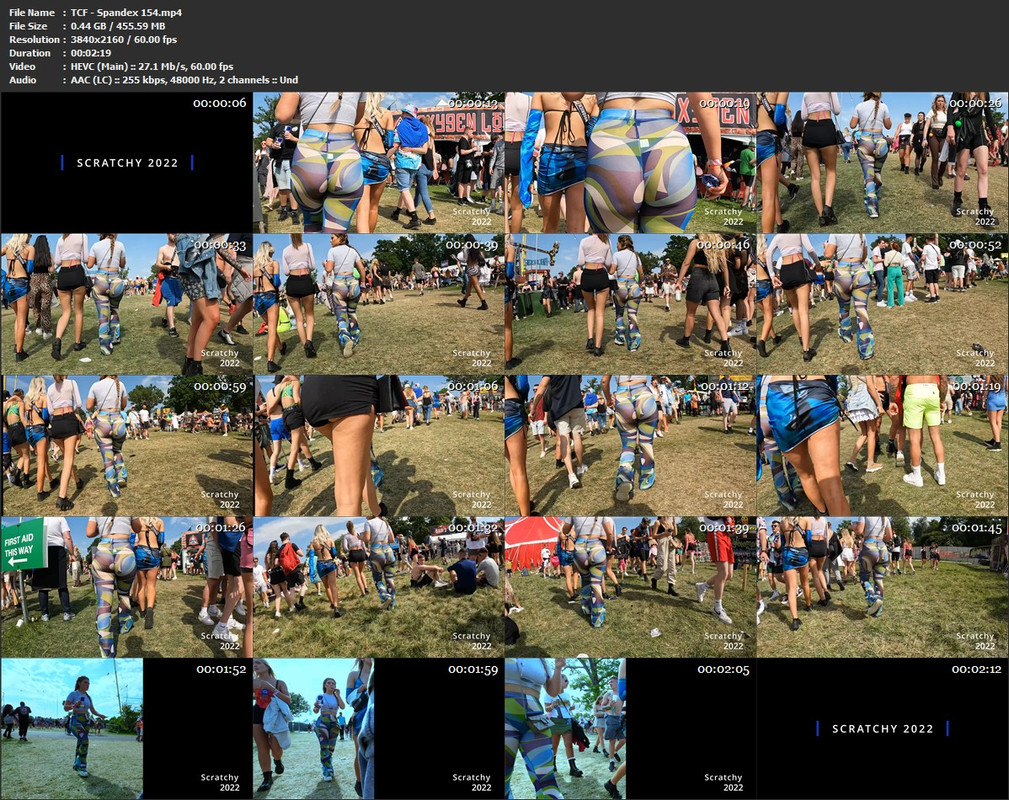Screen dimensions: 1009x800
Task: Open the final title frame at 00:02:12
Action: [882, 728]
